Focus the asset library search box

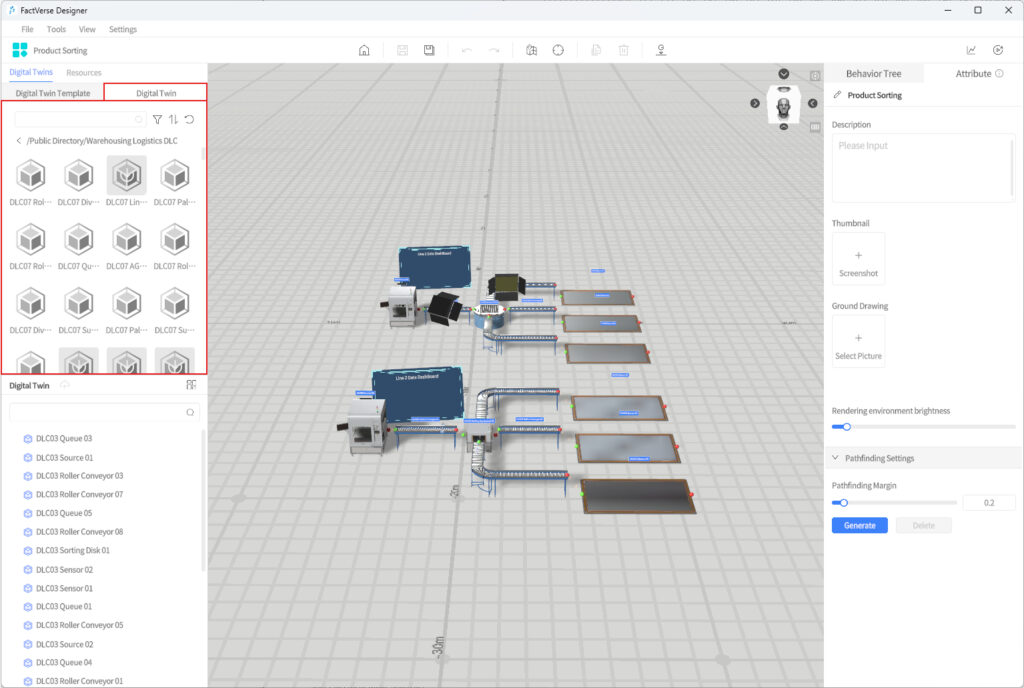pyautogui.click(x=80, y=119)
